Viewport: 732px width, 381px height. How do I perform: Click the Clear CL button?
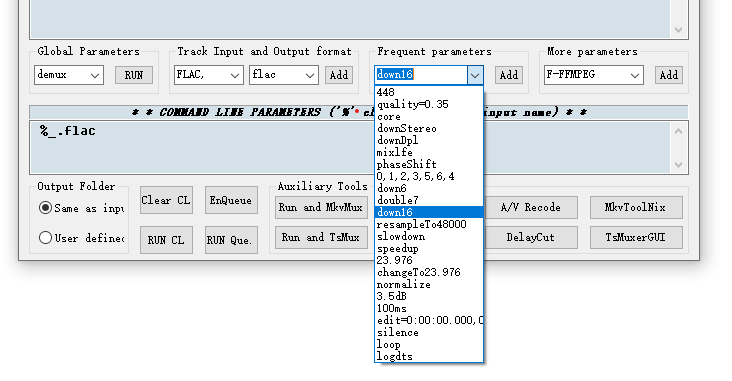click(x=166, y=200)
